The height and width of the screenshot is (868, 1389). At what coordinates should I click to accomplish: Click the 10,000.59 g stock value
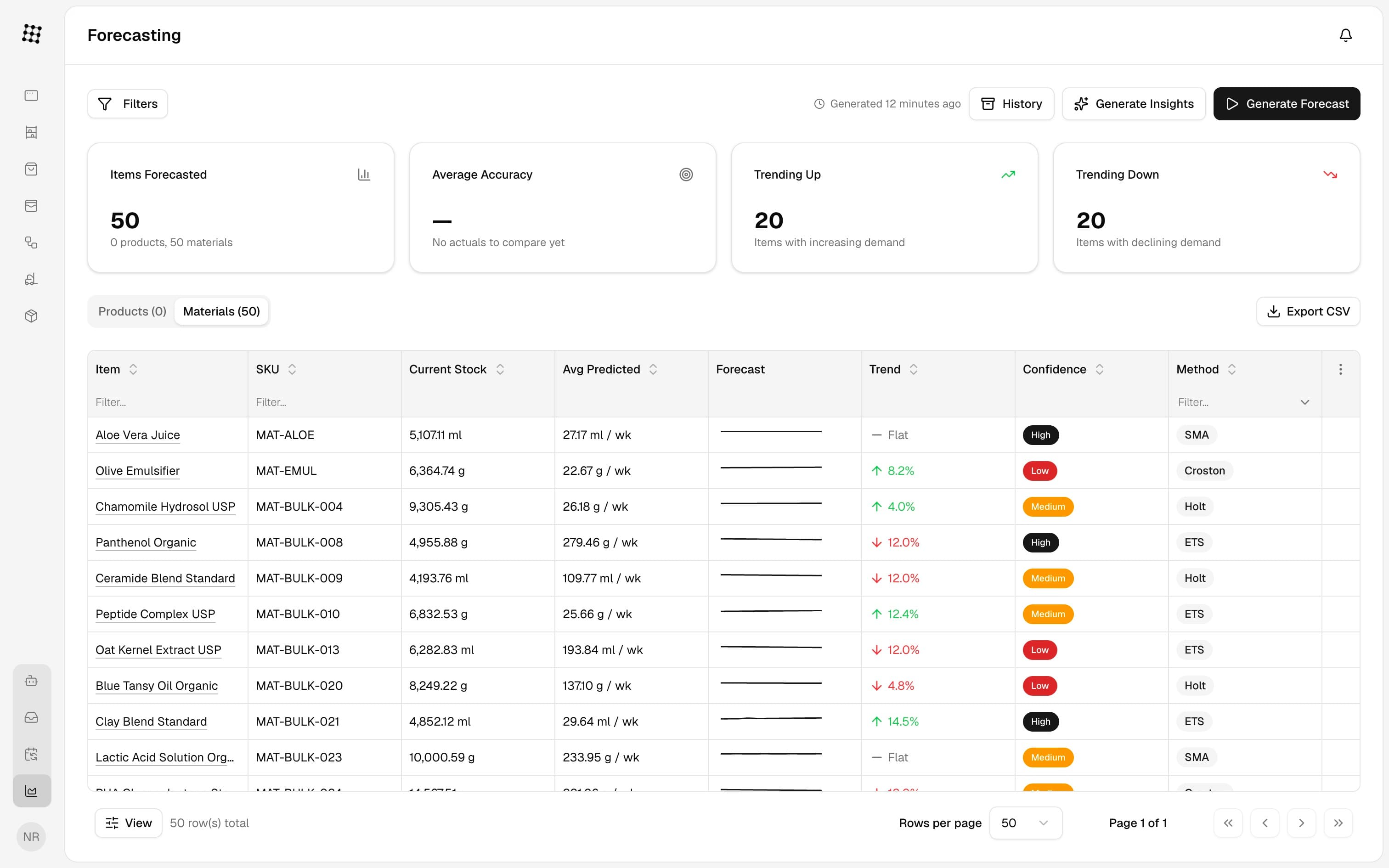(442, 757)
